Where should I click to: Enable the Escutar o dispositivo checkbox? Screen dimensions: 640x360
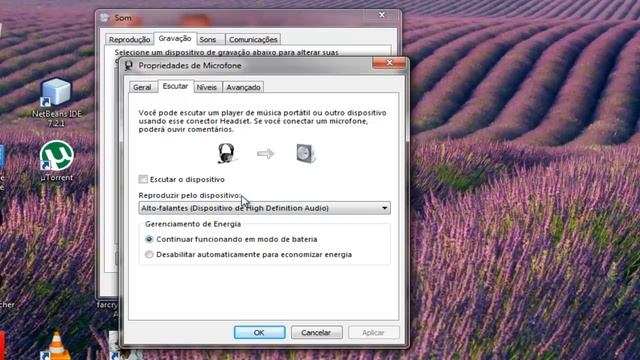click(x=143, y=179)
